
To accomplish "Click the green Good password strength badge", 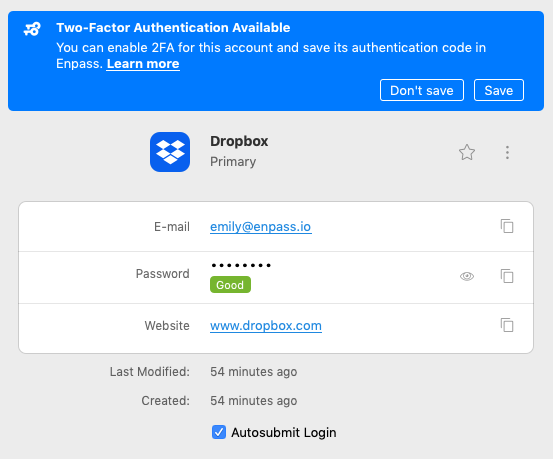I will [230, 285].
